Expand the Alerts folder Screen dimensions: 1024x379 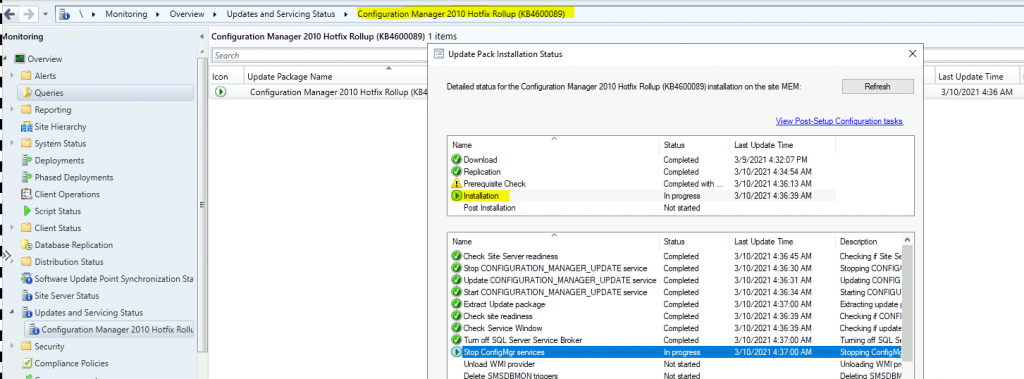pos(12,76)
